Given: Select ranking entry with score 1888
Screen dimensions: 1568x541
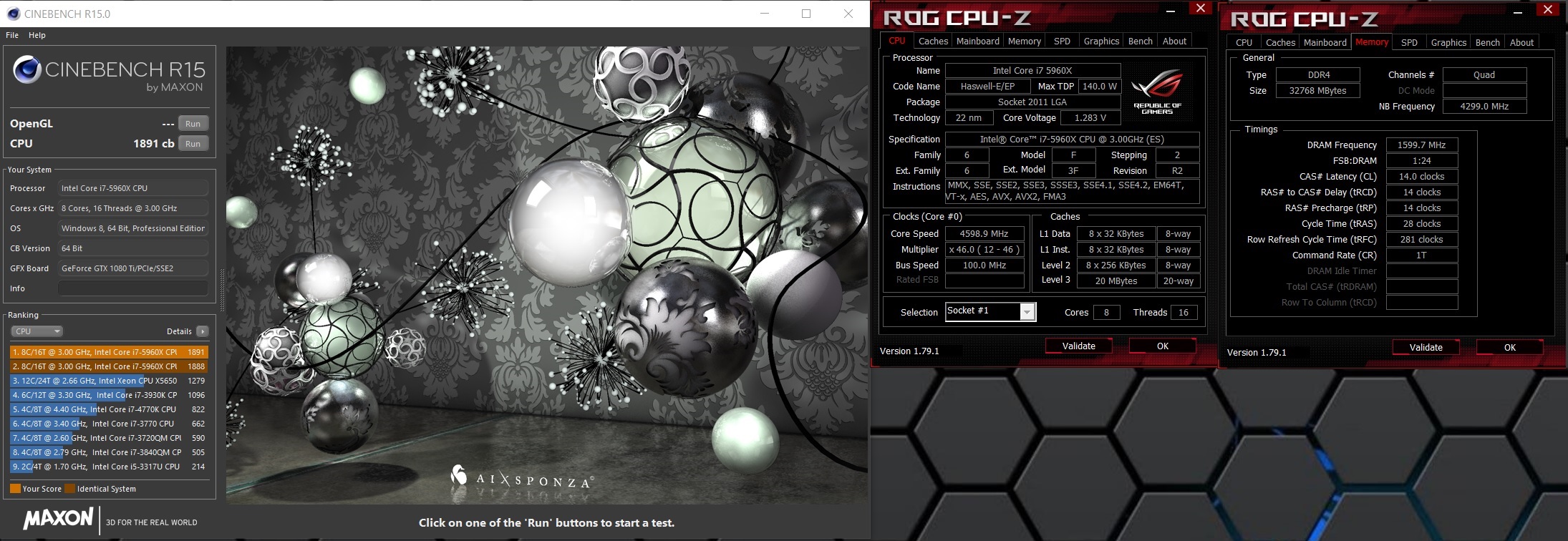Looking at the screenshot, I should [109, 366].
